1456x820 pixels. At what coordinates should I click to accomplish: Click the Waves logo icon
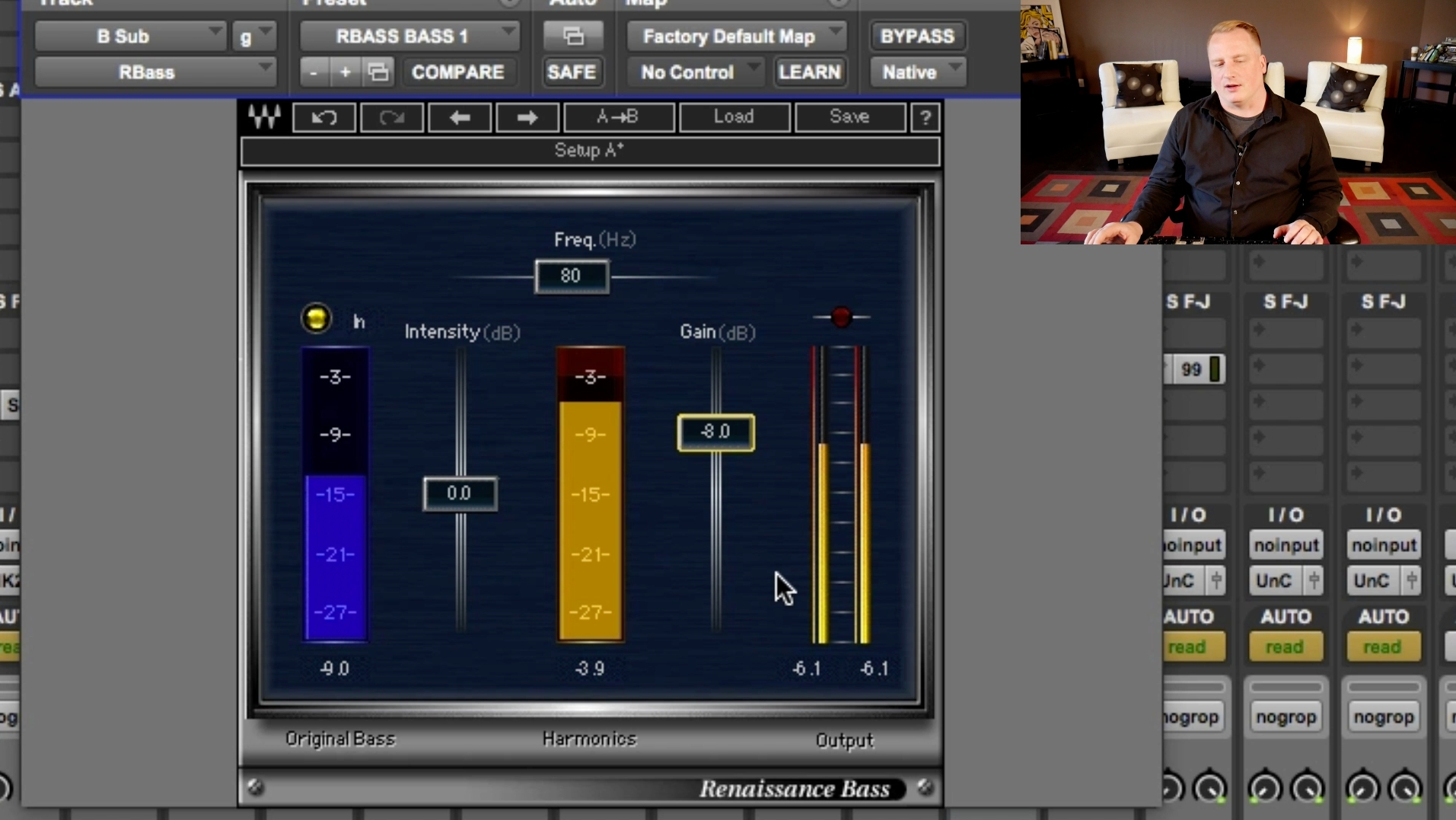click(x=264, y=117)
